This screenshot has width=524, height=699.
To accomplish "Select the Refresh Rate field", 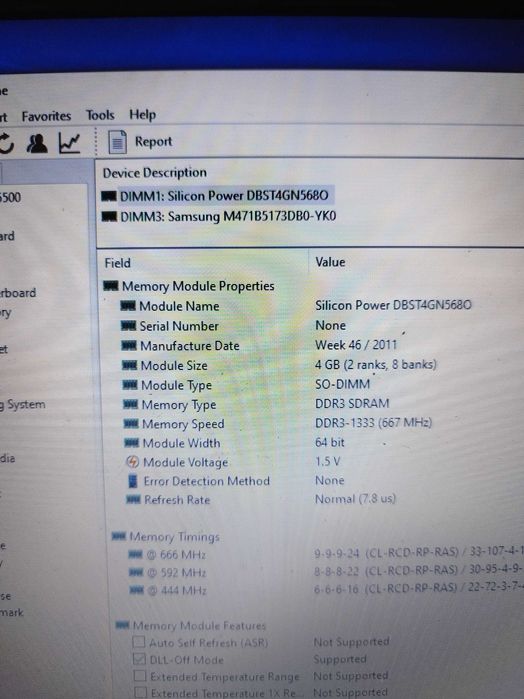I will (x=177, y=500).
